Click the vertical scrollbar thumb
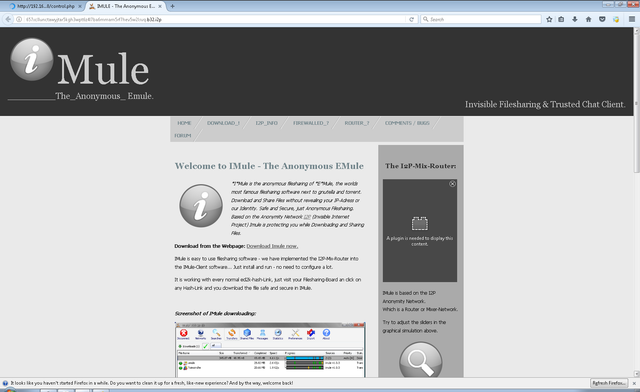 pyautogui.click(x=636, y=103)
